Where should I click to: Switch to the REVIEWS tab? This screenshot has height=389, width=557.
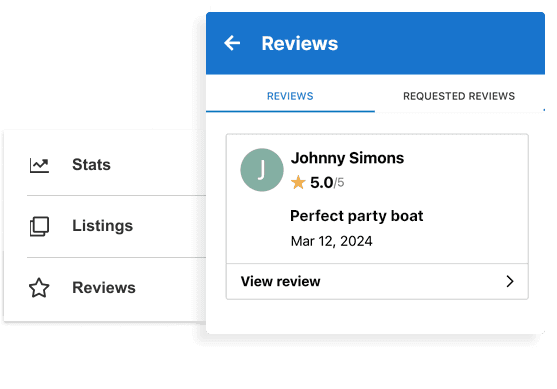[290, 96]
